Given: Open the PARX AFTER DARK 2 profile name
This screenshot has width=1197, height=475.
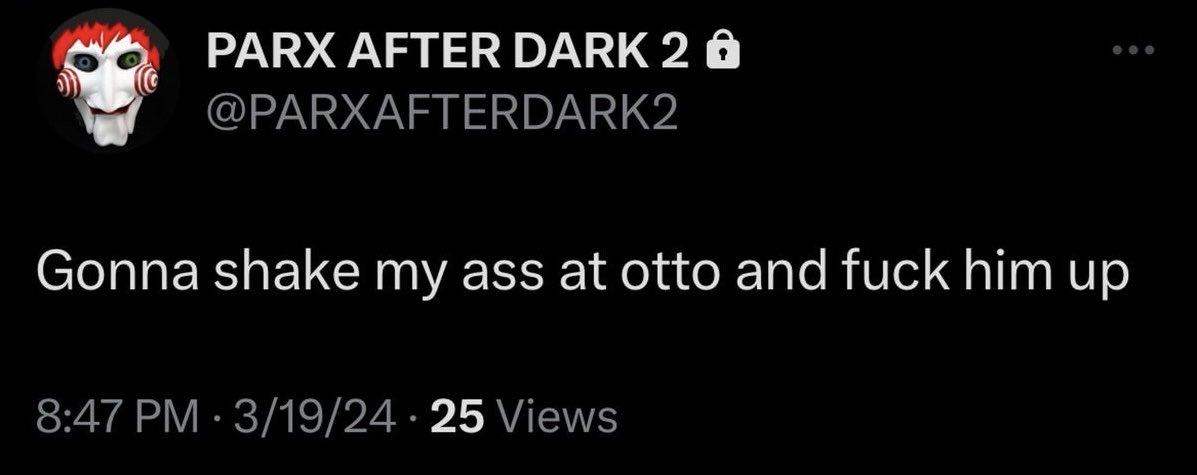Looking at the screenshot, I should 449,53.
